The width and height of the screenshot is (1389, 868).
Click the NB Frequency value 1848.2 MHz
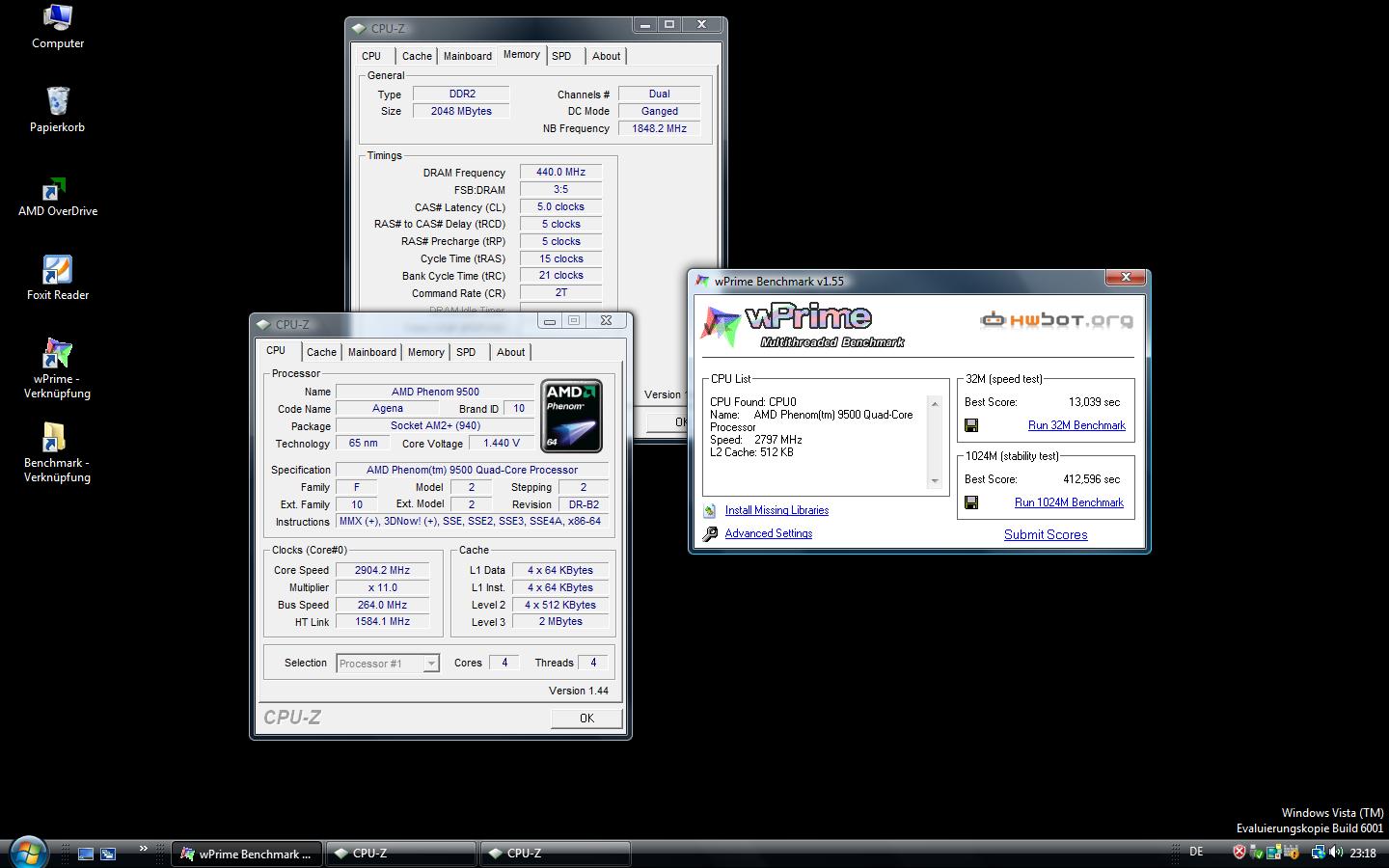coord(659,128)
